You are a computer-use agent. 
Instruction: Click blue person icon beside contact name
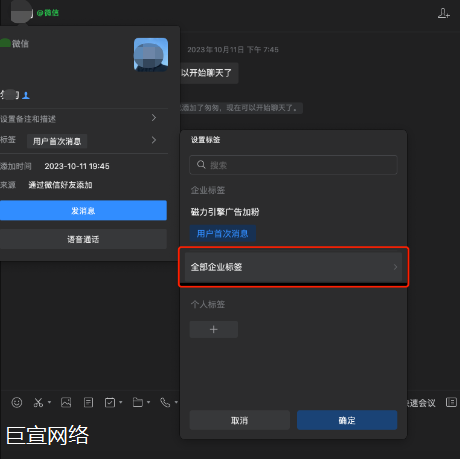[26, 96]
